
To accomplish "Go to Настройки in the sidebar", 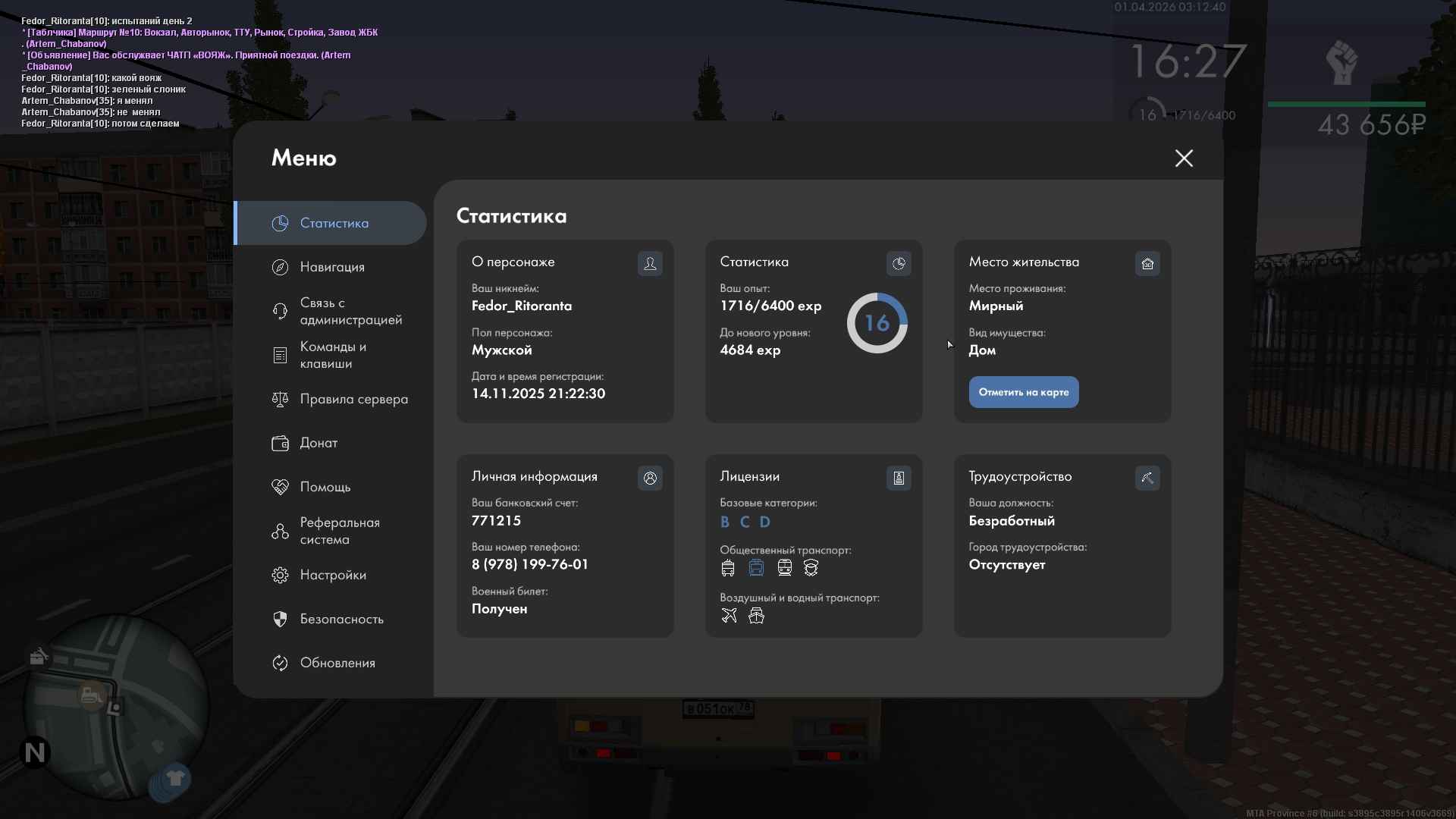I will click(x=333, y=575).
